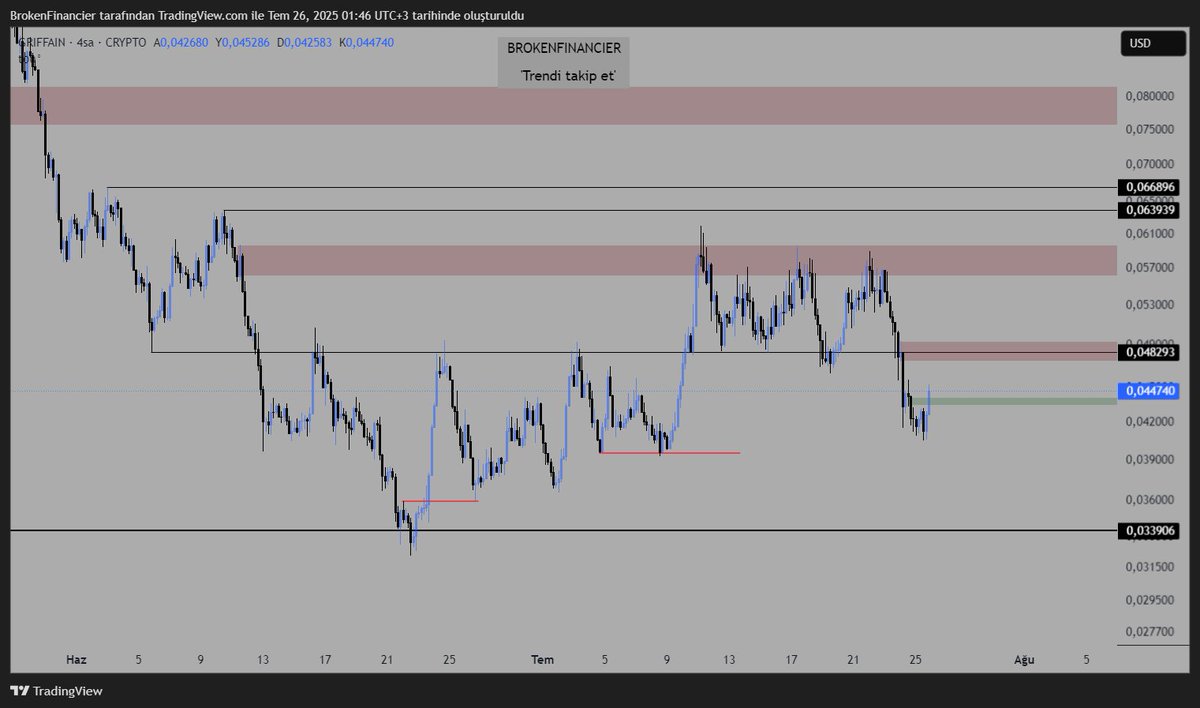Click the blue current price label 0,044740
Image resolution: width=1200 pixels, height=708 pixels.
1150,390
